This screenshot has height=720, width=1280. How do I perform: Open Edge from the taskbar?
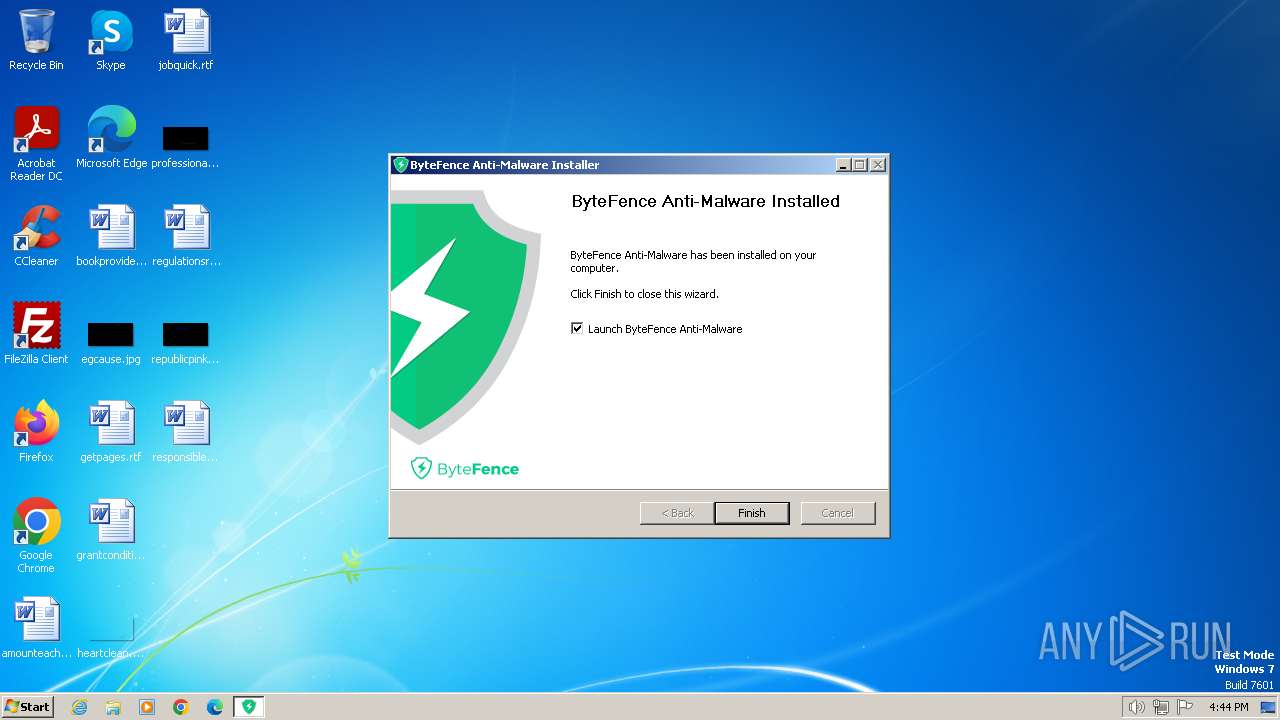point(215,707)
